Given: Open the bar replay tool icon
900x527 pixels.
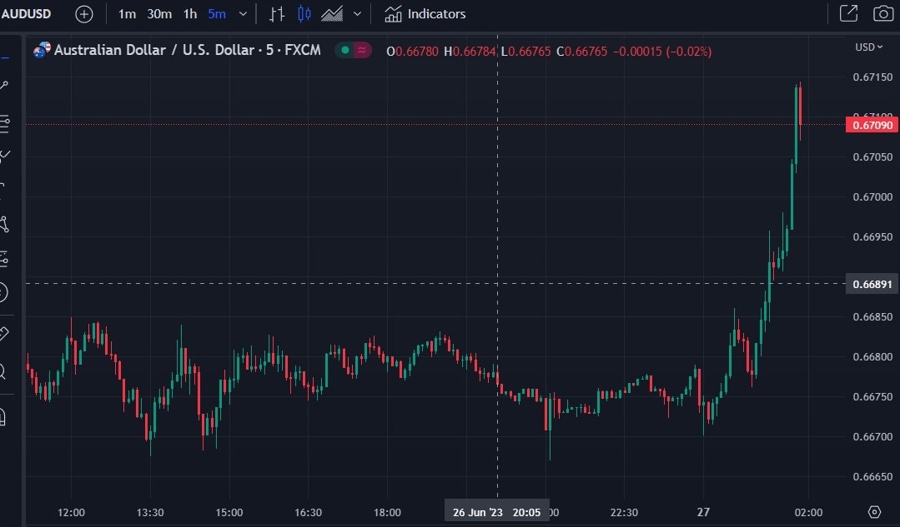Looking at the screenshot, I should 277,14.
